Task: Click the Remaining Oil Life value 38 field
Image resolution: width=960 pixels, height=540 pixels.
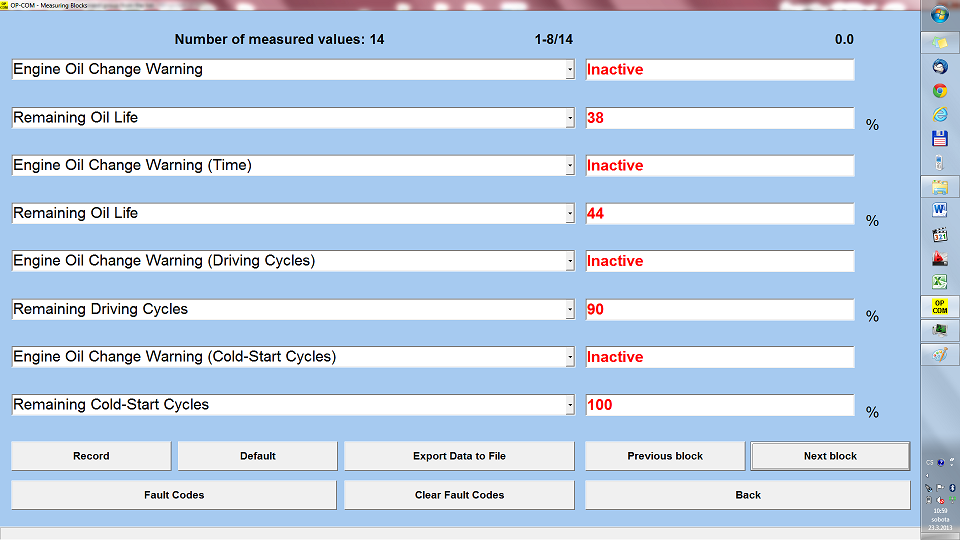Action: coord(720,118)
